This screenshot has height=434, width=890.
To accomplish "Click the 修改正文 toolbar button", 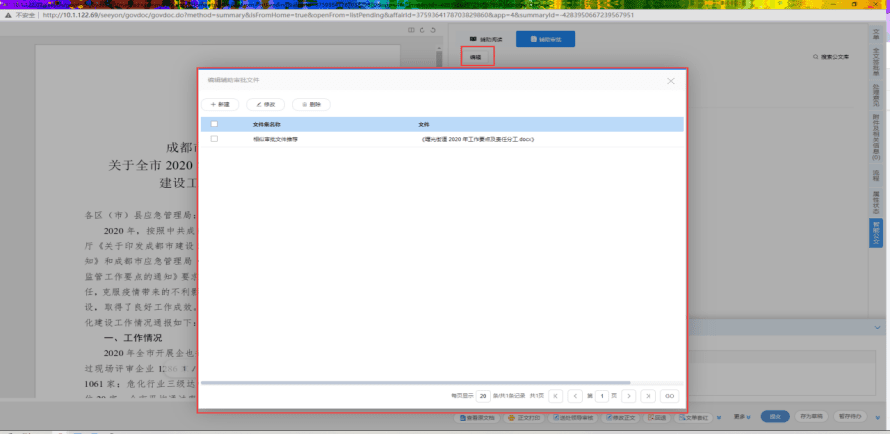I will (x=622, y=417).
